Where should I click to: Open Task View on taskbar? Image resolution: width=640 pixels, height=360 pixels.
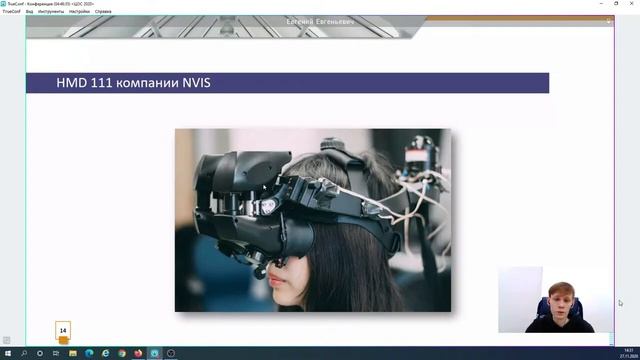56,353
